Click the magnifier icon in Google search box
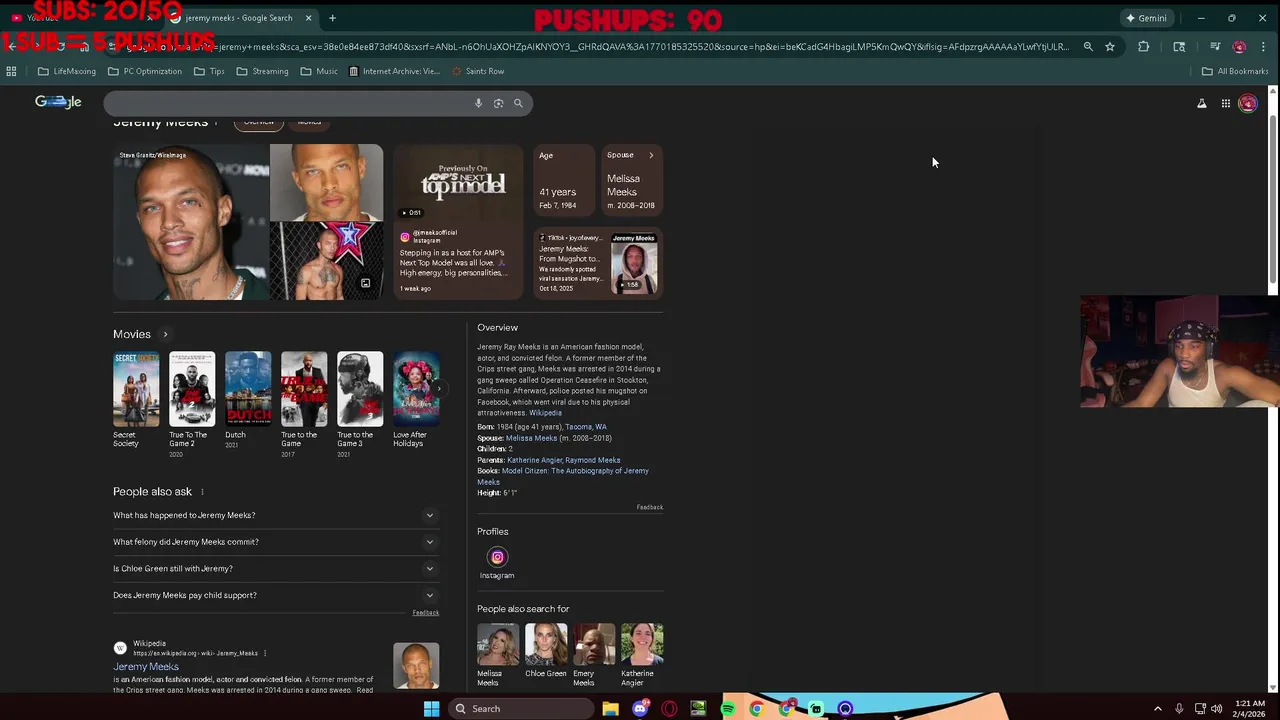The width and height of the screenshot is (1280, 720). pos(518,103)
